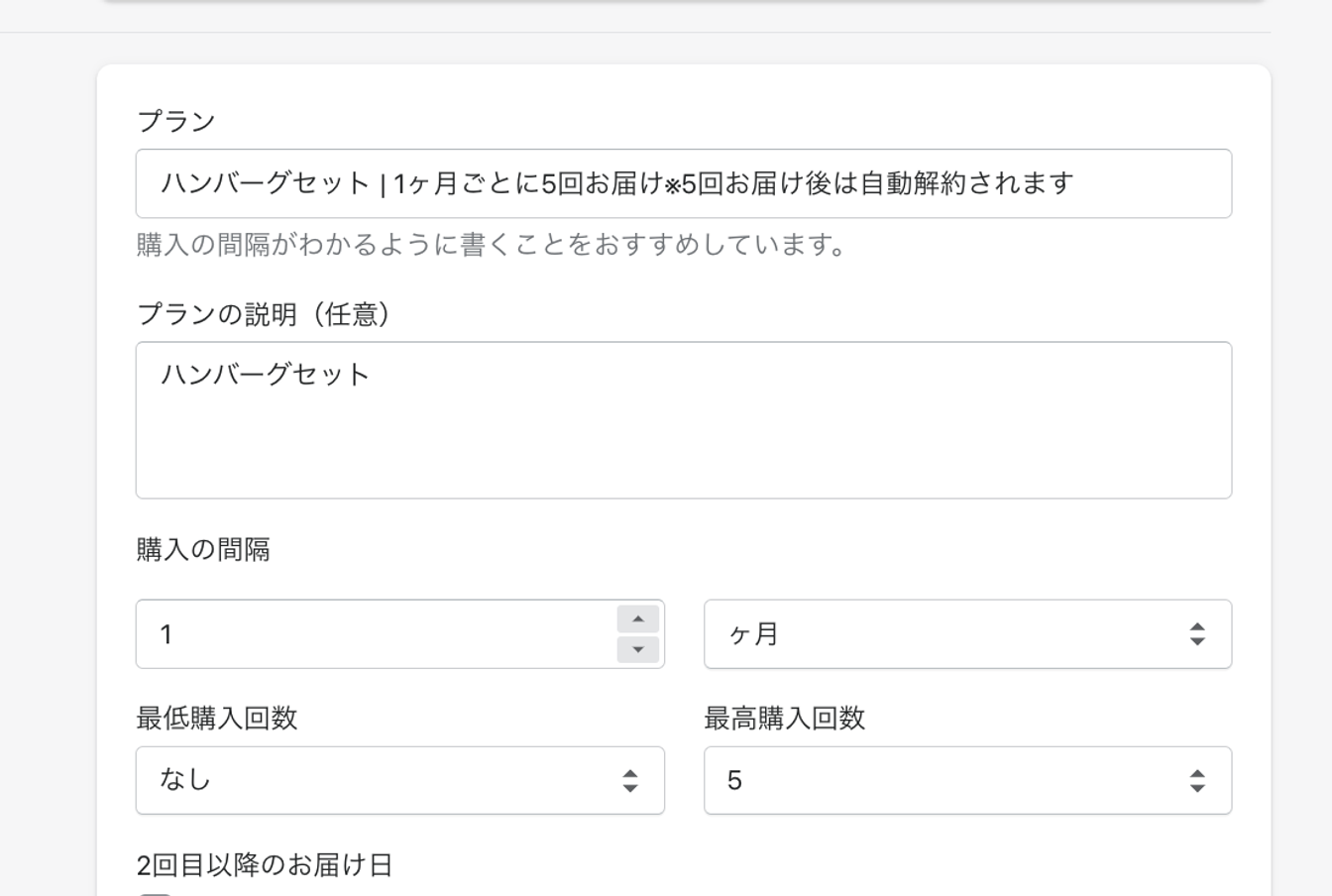Click the arrows icon on the 最高購入回数 selector
The height and width of the screenshot is (896, 1332).
tap(1197, 781)
